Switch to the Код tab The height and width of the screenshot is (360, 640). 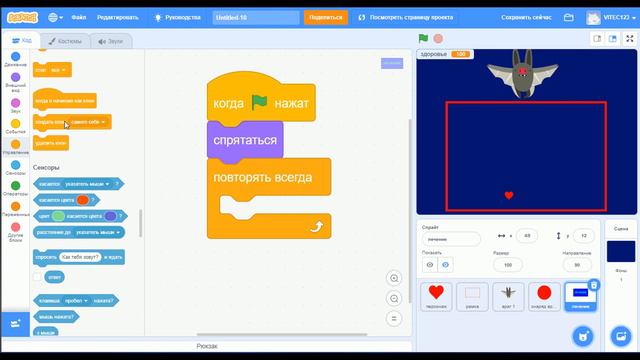(22, 40)
